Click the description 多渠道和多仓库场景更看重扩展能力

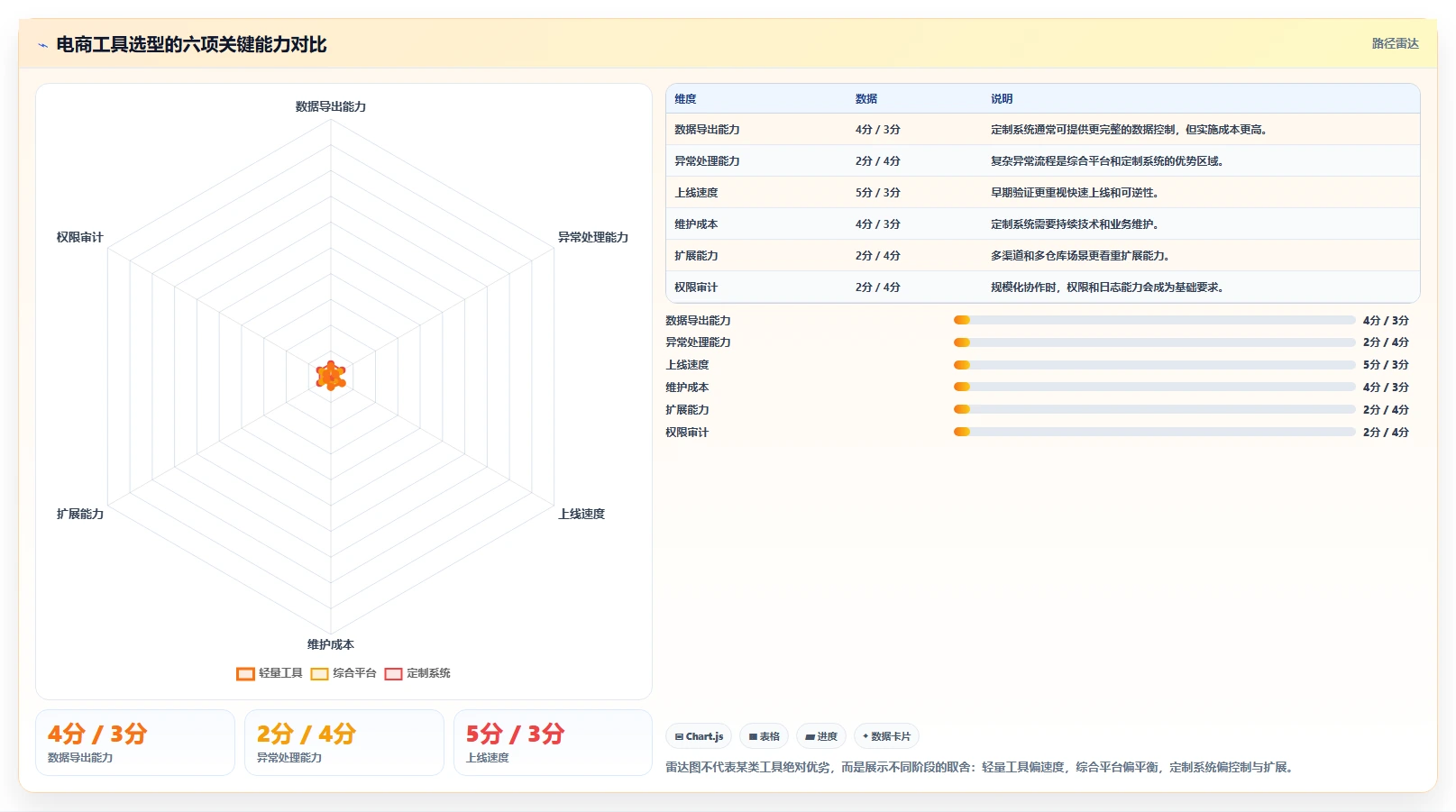tap(1080, 256)
